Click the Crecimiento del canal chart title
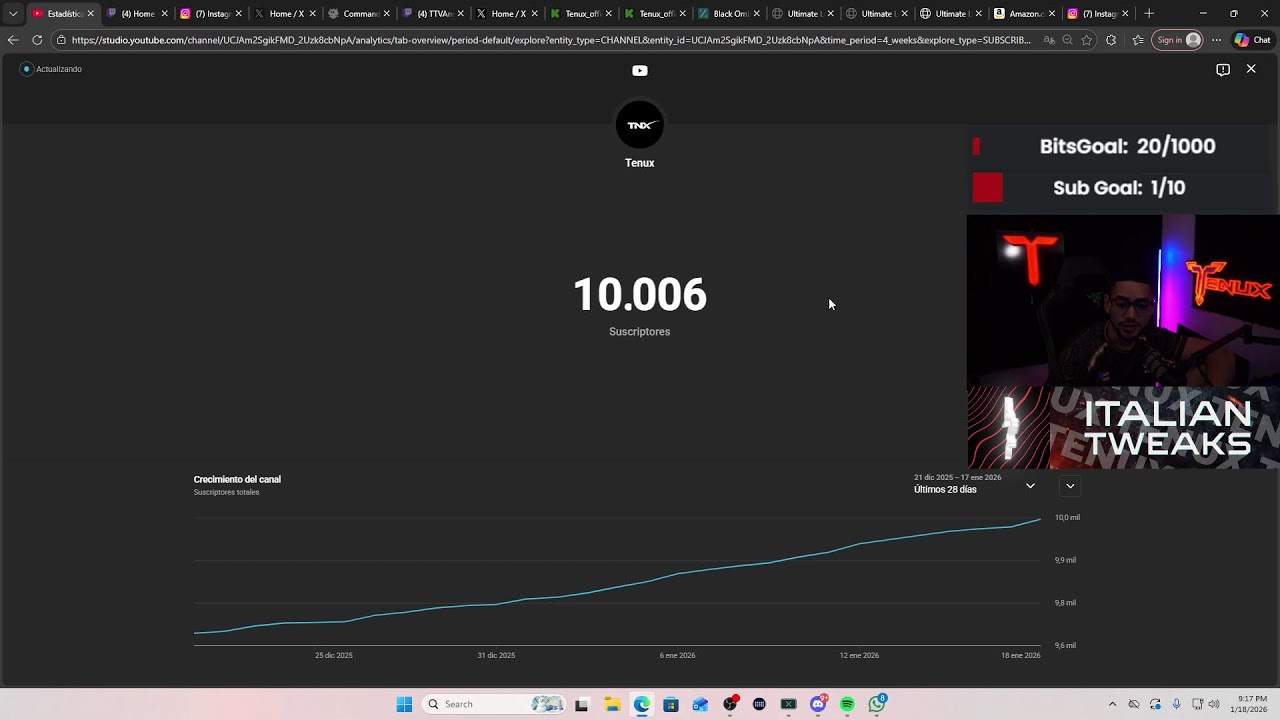This screenshot has height=720, width=1280. pos(237,479)
